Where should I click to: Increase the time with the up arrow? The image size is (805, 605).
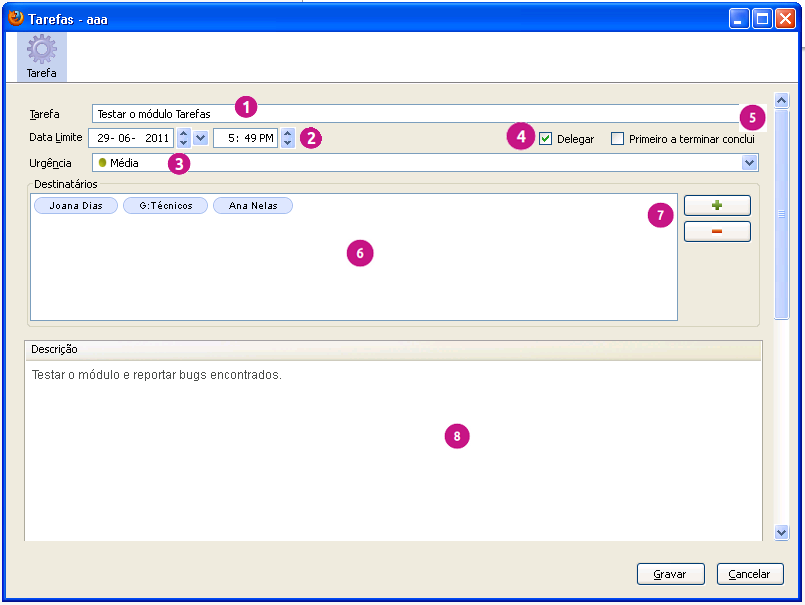(288, 133)
